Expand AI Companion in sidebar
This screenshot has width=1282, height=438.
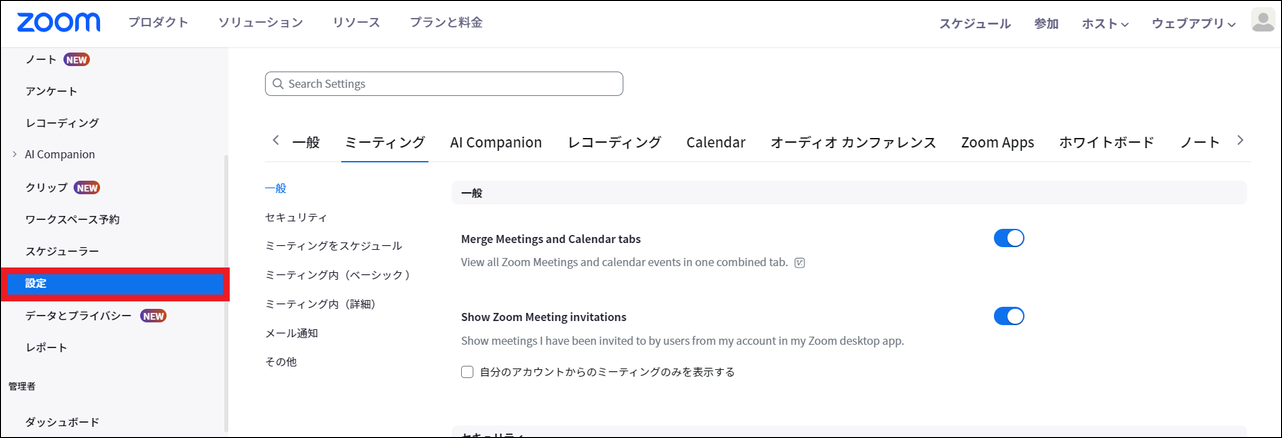14,155
